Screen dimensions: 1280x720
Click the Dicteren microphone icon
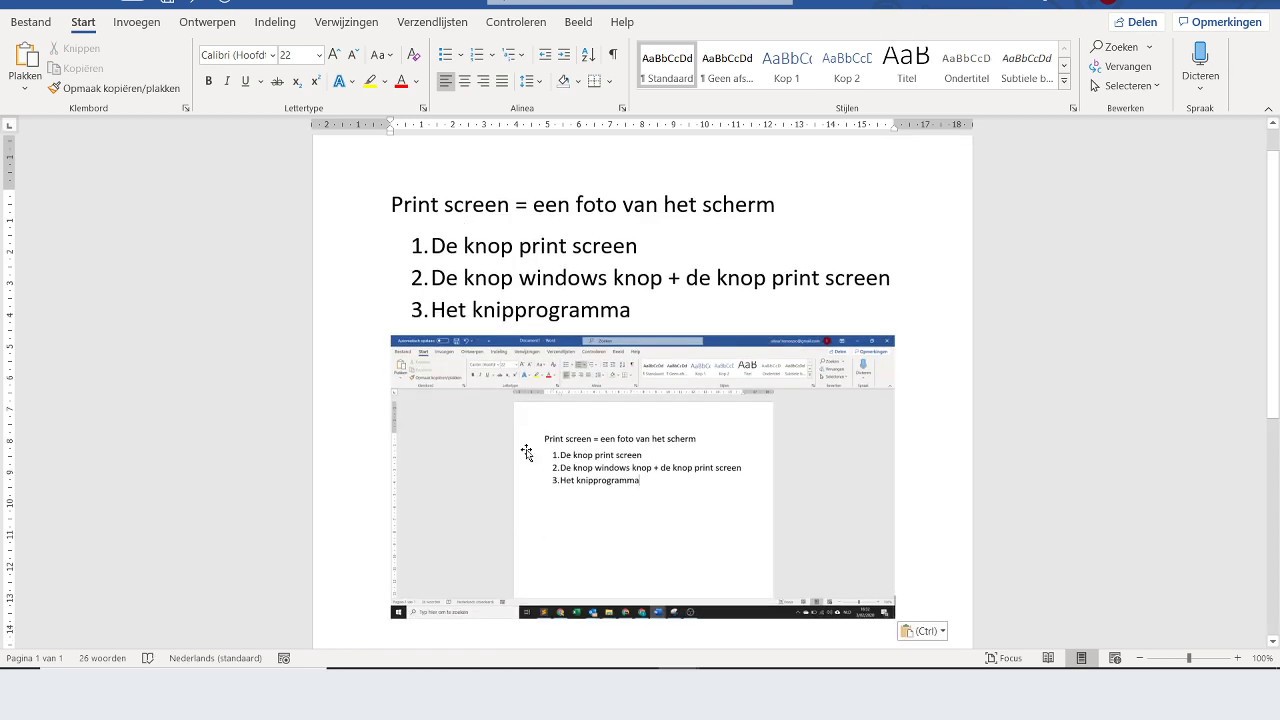[x=1200, y=54]
